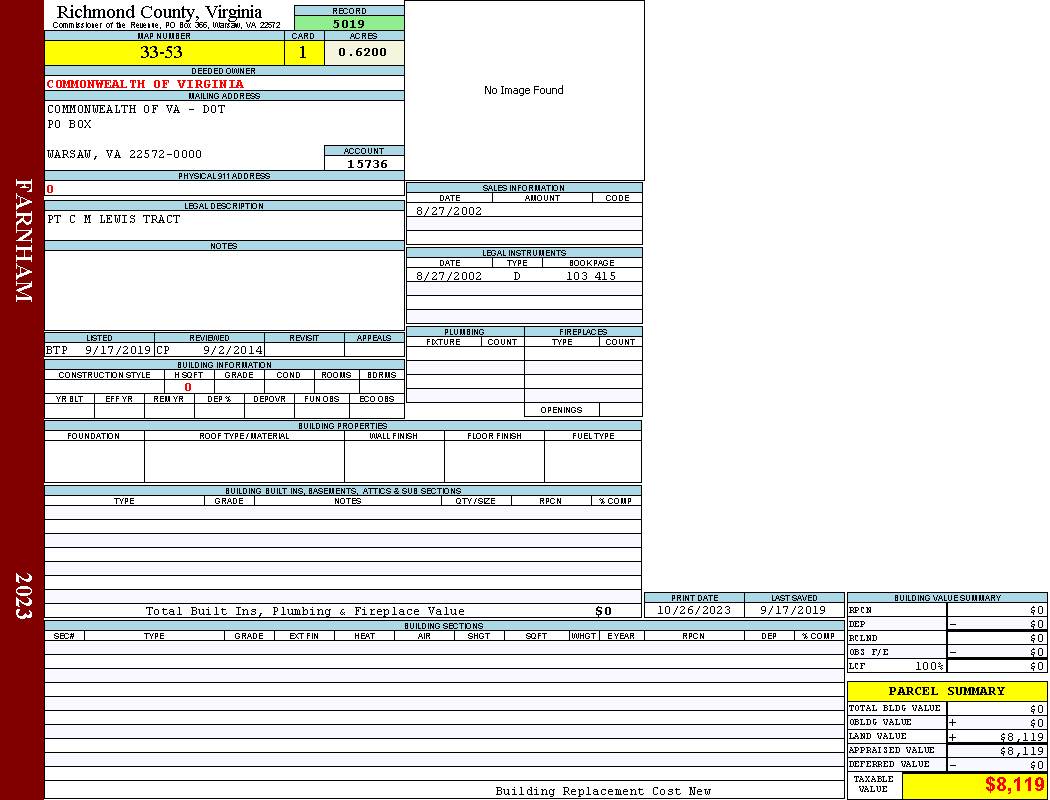Click the record number 5019 field
Screen dimensions: 1050x800
click(349, 24)
